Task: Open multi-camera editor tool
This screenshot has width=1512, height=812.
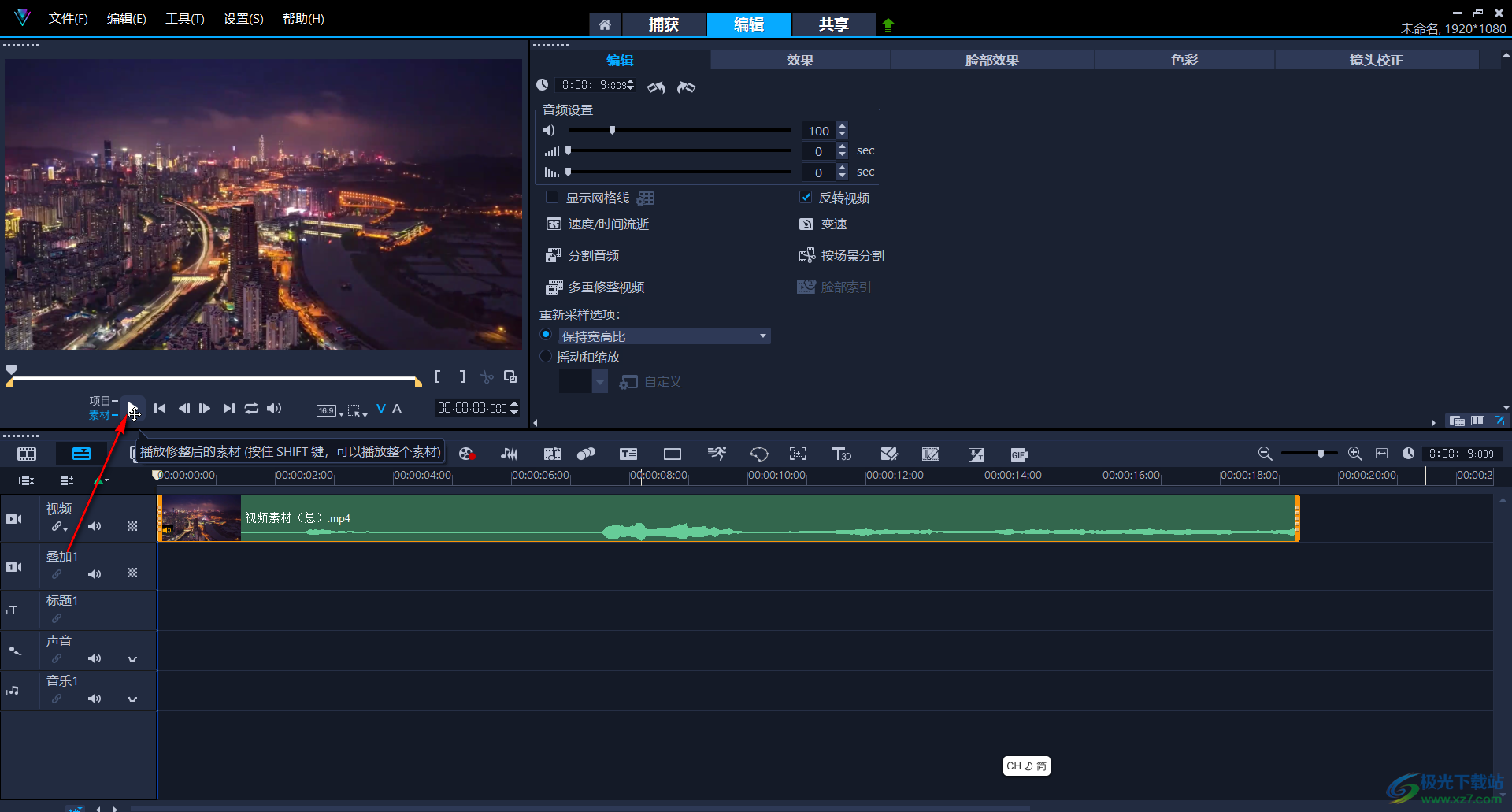Action: point(672,454)
